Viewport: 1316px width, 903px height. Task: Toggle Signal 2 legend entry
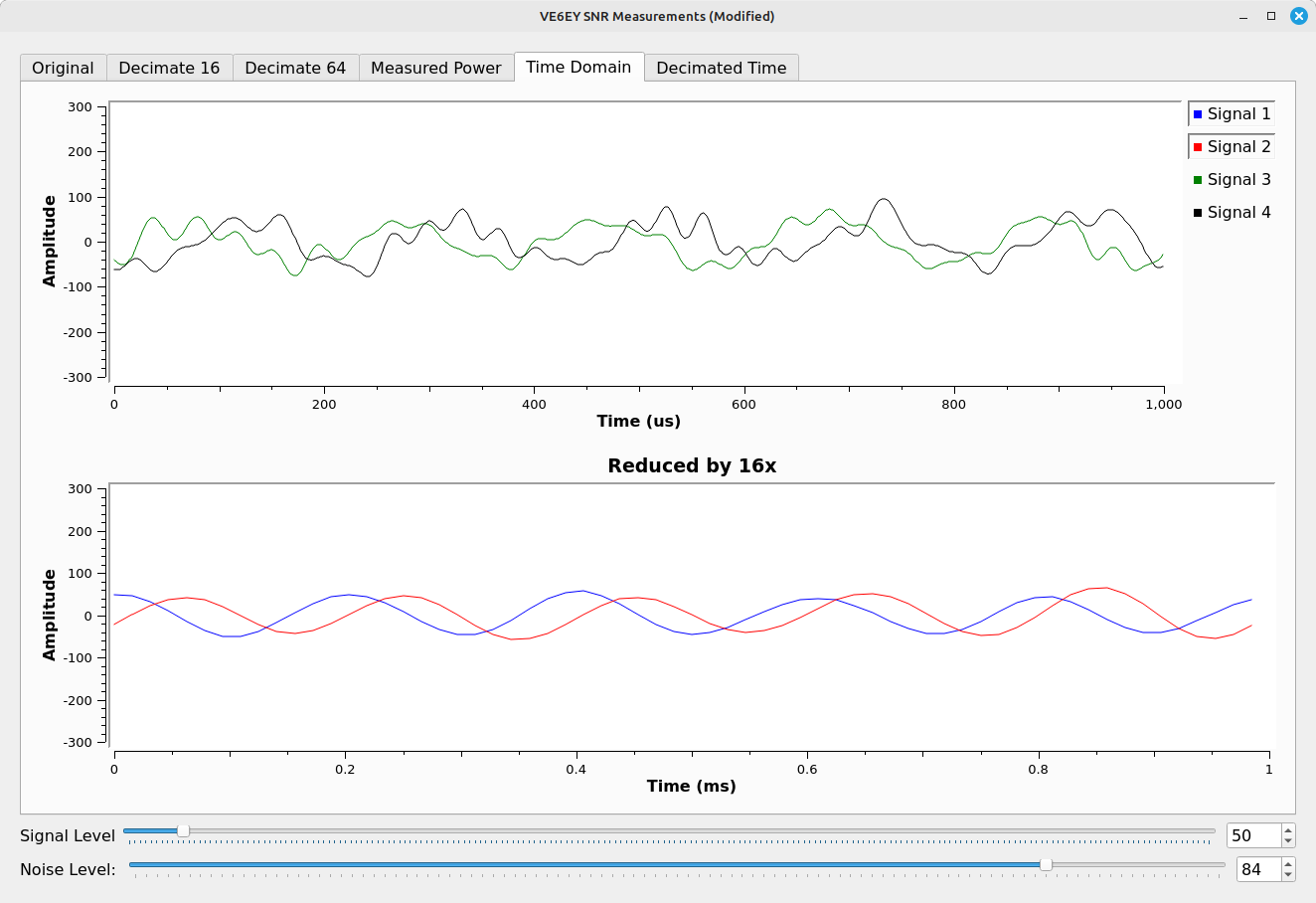[1231, 147]
